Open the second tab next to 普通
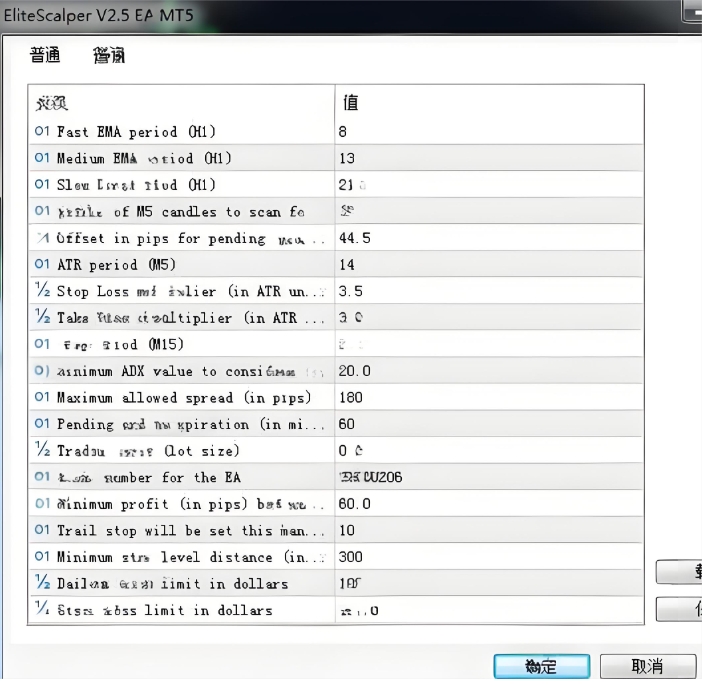This screenshot has width=702, height=684. click(109, 56)
